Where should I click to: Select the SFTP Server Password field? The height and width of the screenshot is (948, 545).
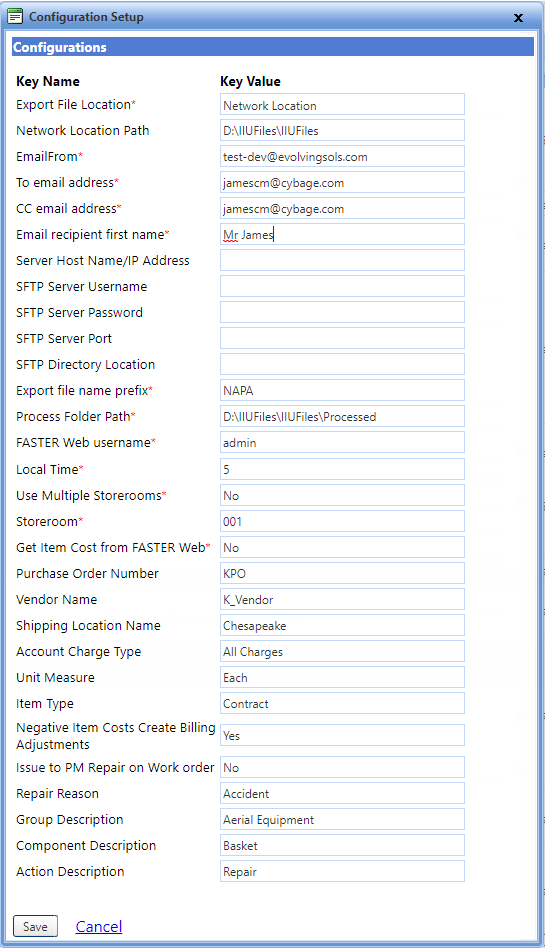342,312
